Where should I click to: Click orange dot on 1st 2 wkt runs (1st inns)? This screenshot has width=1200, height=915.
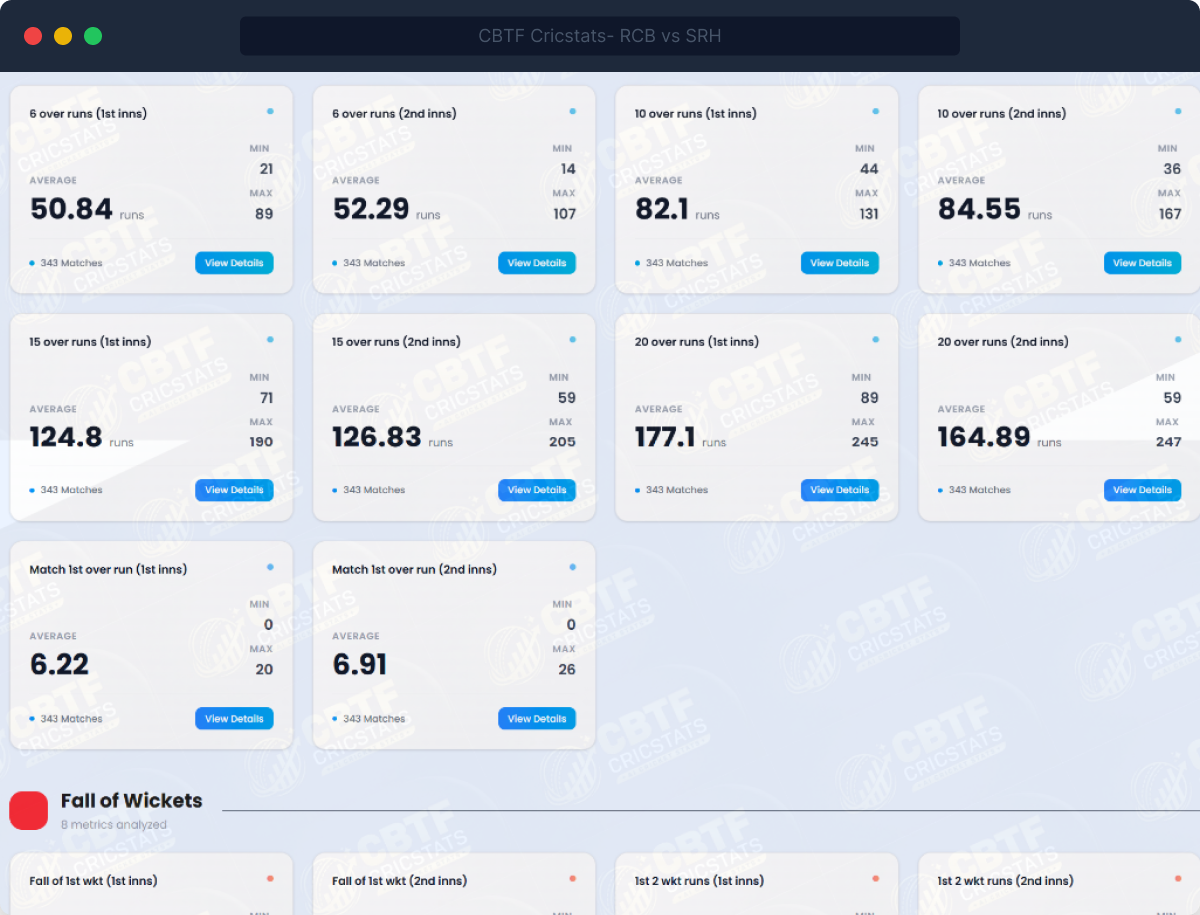pyautogui.click(x=875, y=878)
